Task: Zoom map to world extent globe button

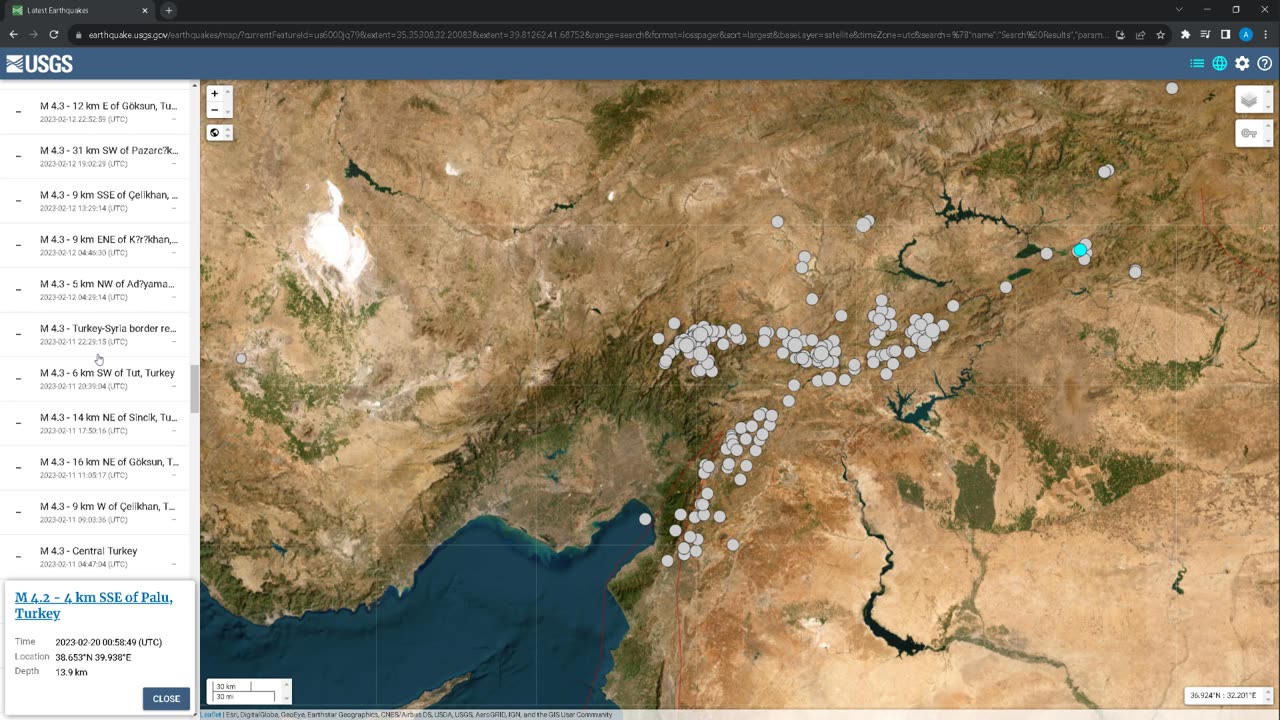Action: (x=214, y=133)
